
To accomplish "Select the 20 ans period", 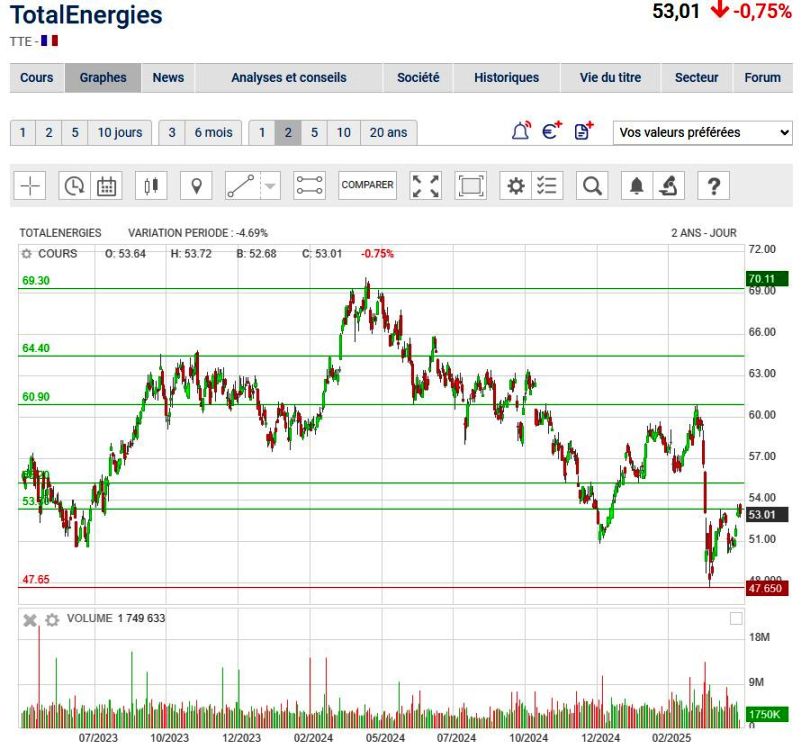I will pyautogui.click(x=389, y=133).
